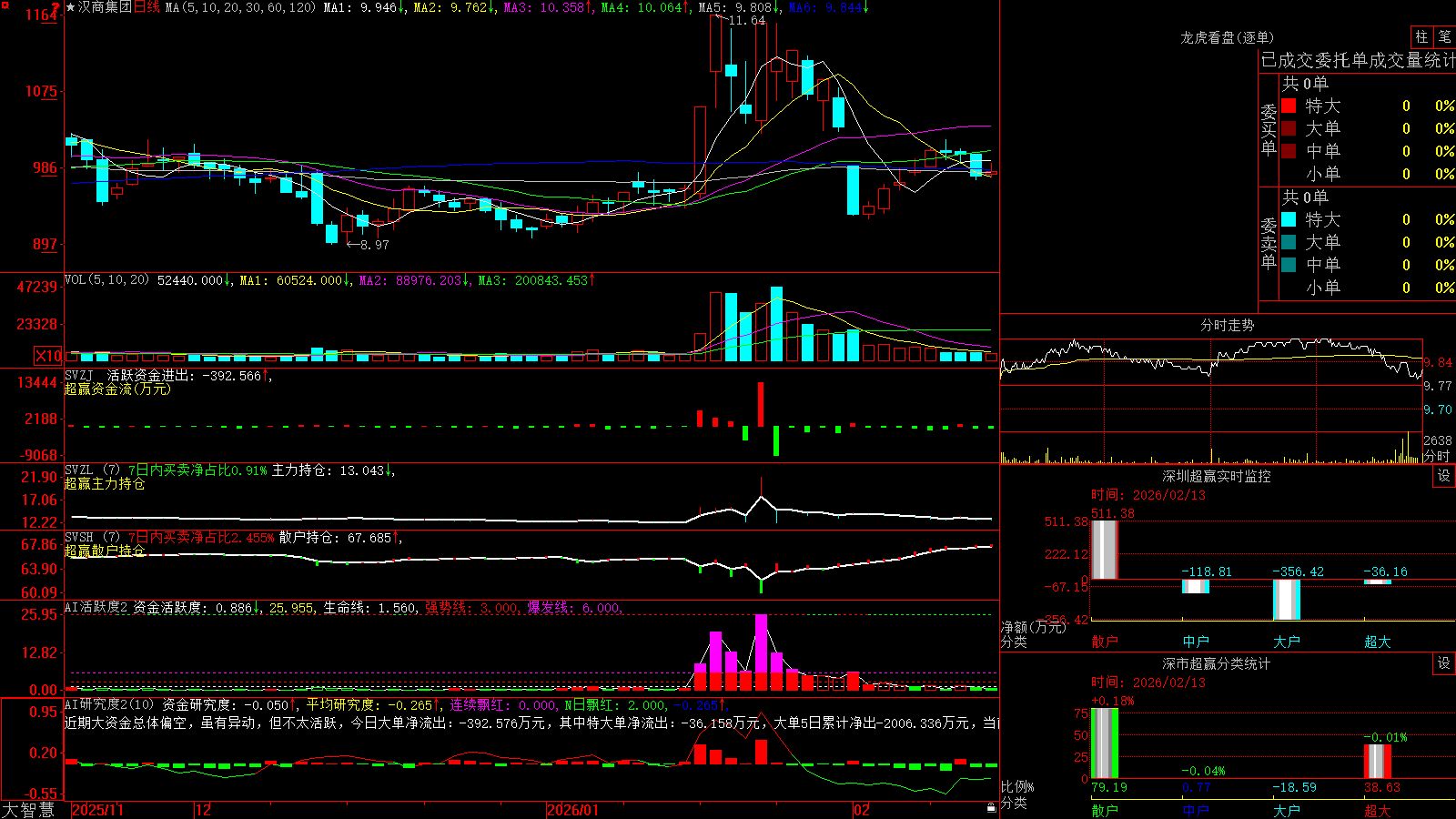Click the red question mark icon

coord(56,7)
